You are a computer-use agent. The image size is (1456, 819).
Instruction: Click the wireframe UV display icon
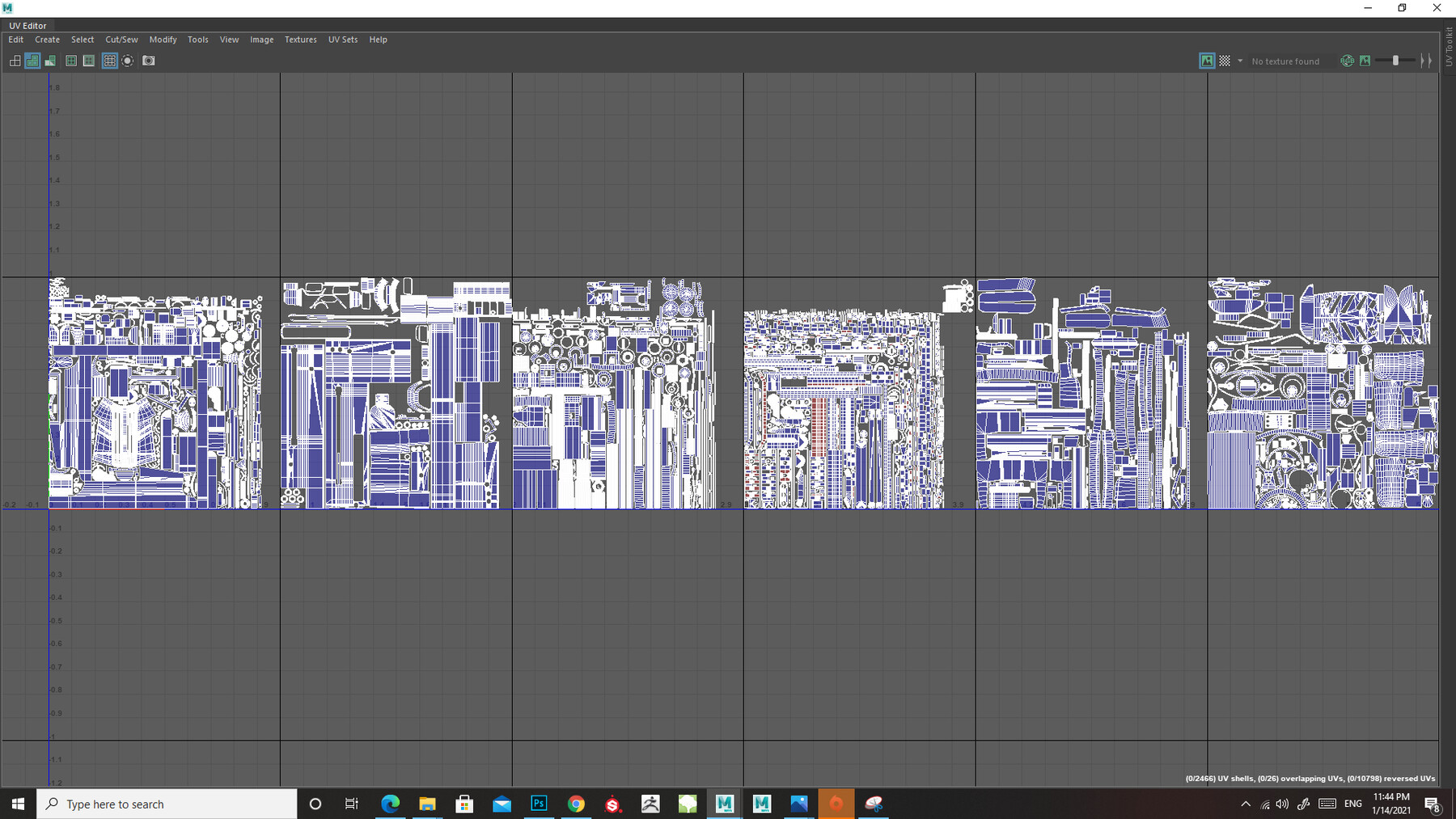15,61
